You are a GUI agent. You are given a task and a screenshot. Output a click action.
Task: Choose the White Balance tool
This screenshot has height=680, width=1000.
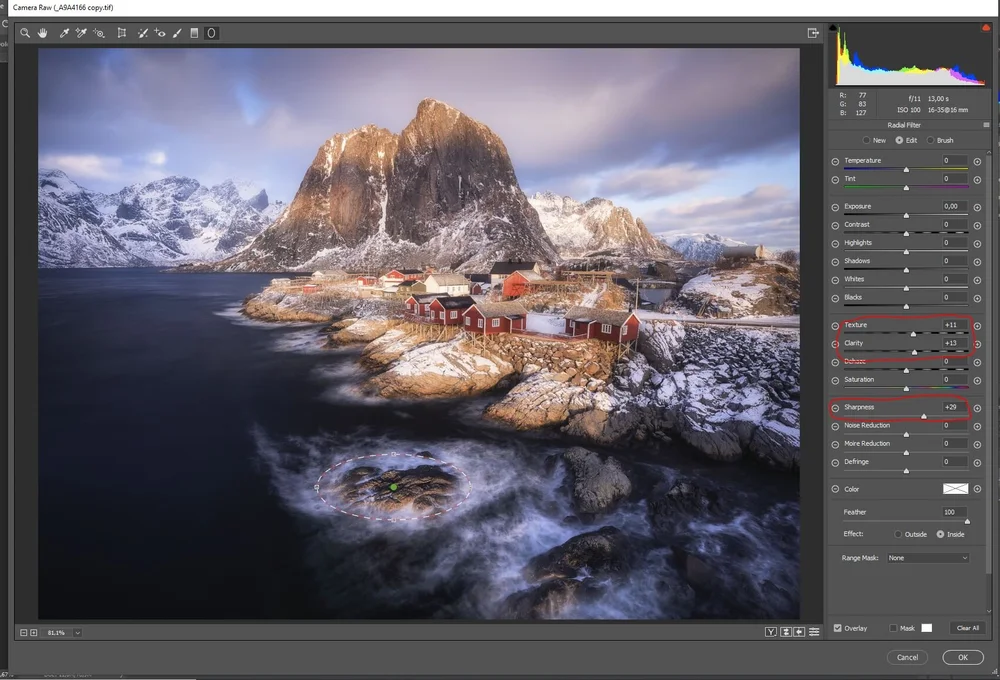pyautogui.click(x=64, y=33)
